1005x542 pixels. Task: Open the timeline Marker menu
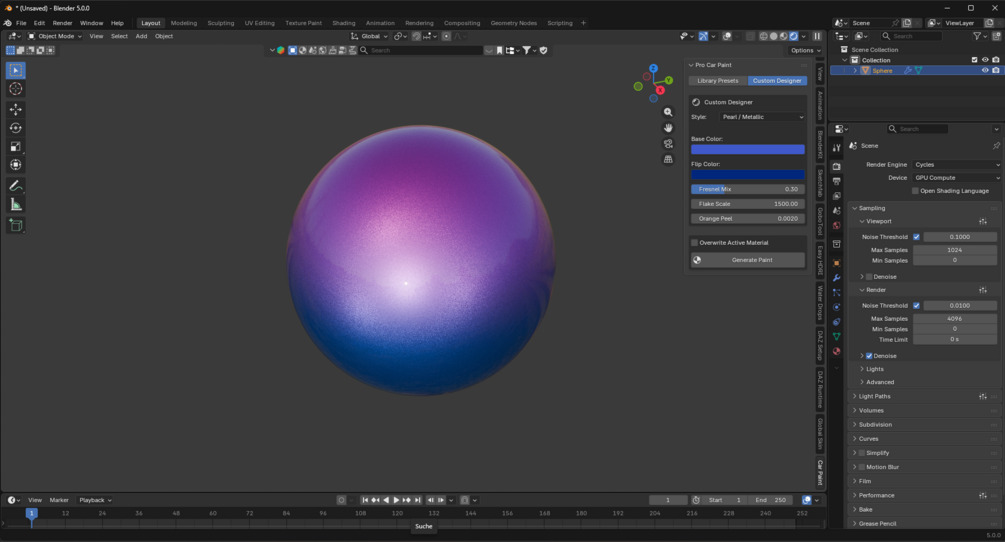coord(59,500)
